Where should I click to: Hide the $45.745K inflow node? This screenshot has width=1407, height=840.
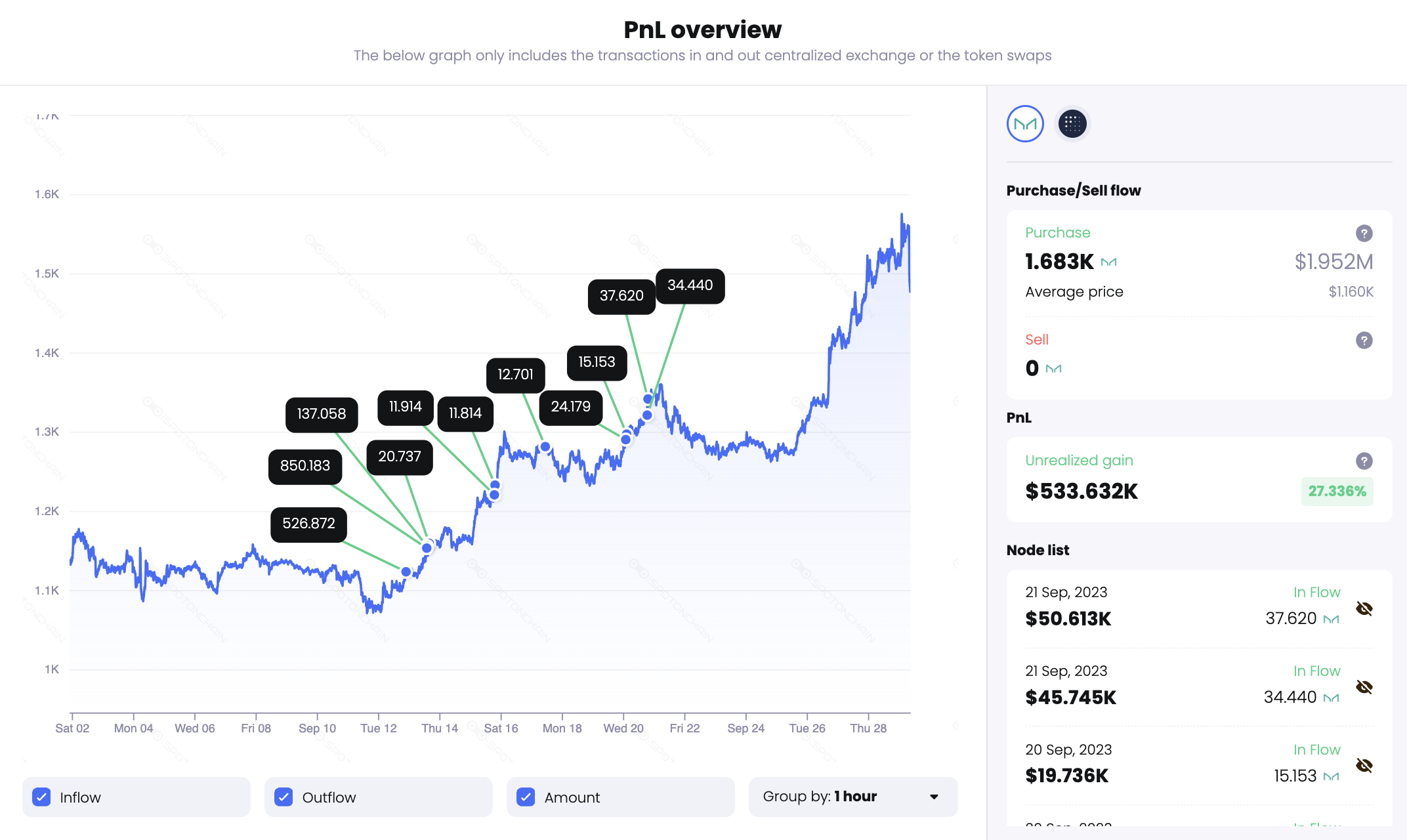[1364, 687]
